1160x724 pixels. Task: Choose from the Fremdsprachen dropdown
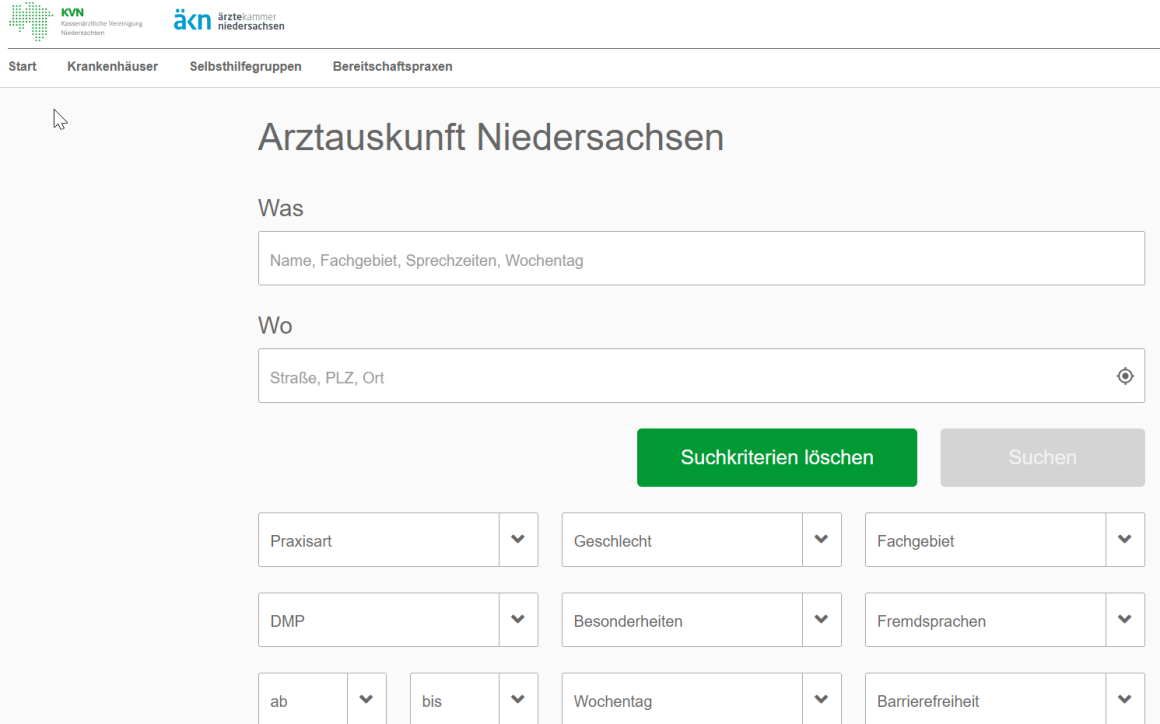click(1004, 620)
